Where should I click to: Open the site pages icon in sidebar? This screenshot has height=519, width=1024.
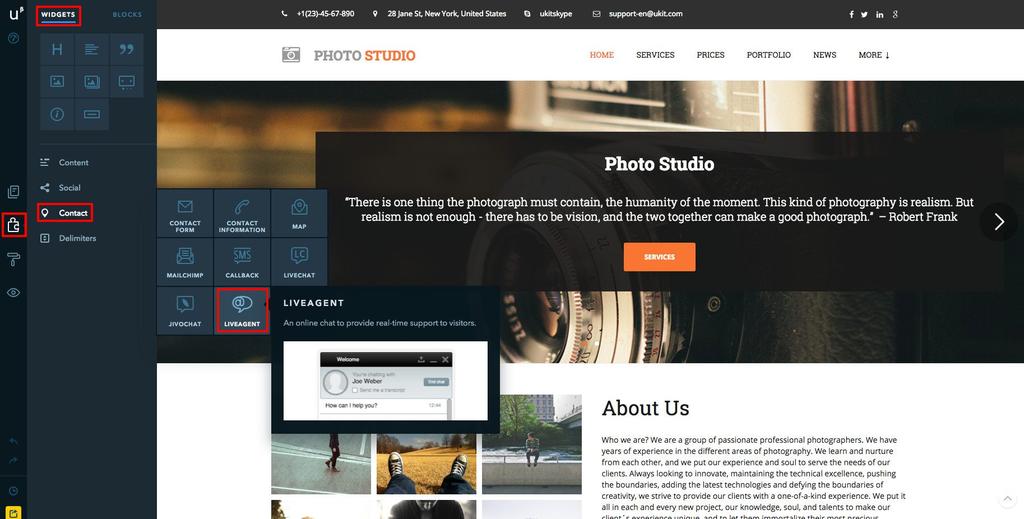13,191
